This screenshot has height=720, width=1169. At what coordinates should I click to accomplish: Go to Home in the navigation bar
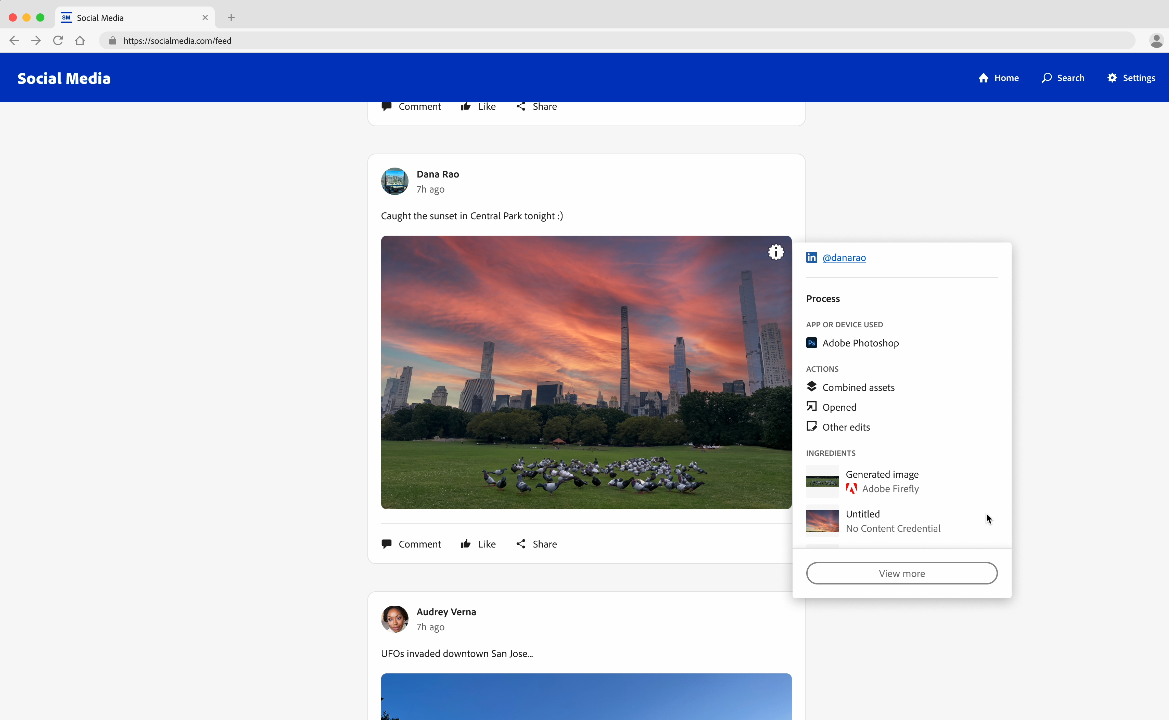pyautogui.click(x=998, y=78)
